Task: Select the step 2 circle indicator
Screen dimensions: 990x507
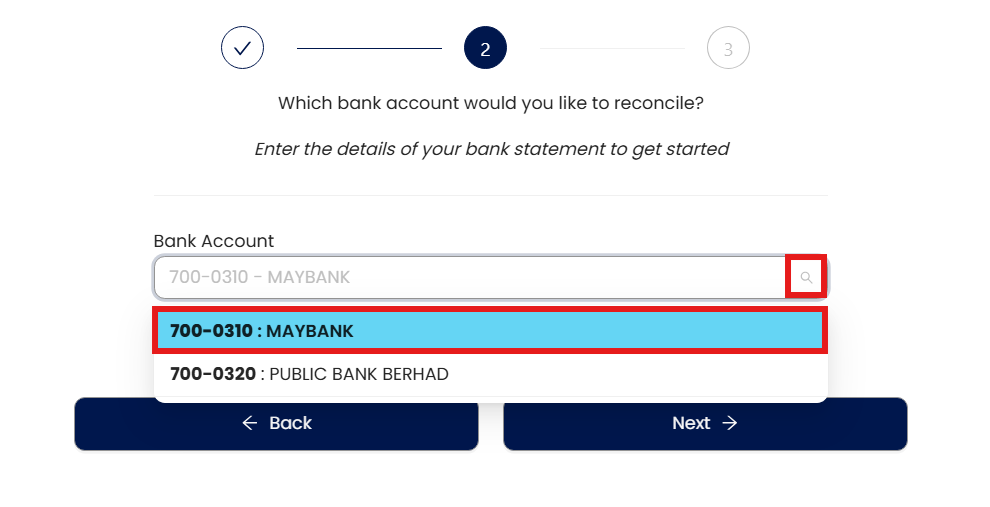Action: [485, 48]
